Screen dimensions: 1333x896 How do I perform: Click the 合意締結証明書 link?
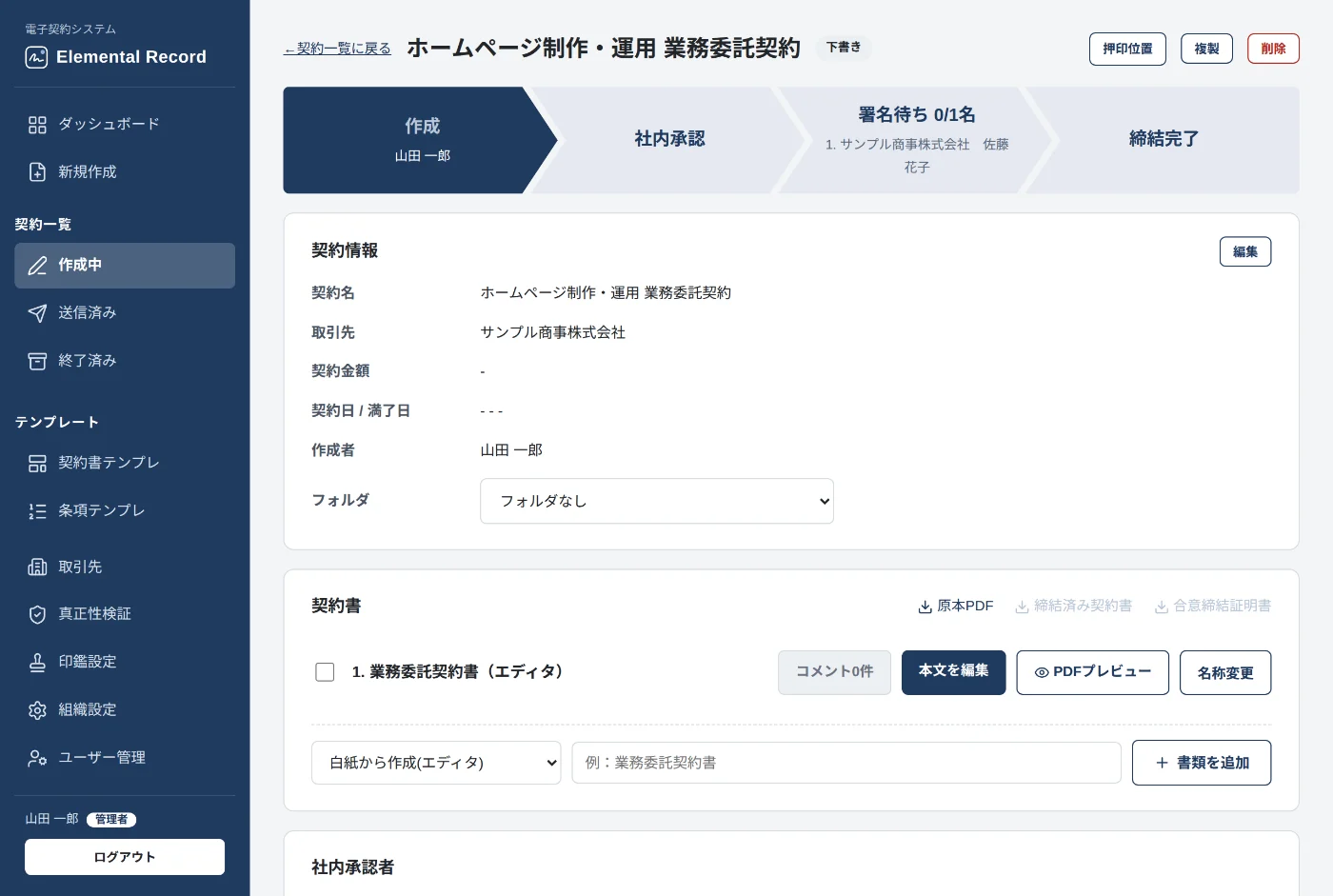pyautogui.click(x=1213, y=607)
